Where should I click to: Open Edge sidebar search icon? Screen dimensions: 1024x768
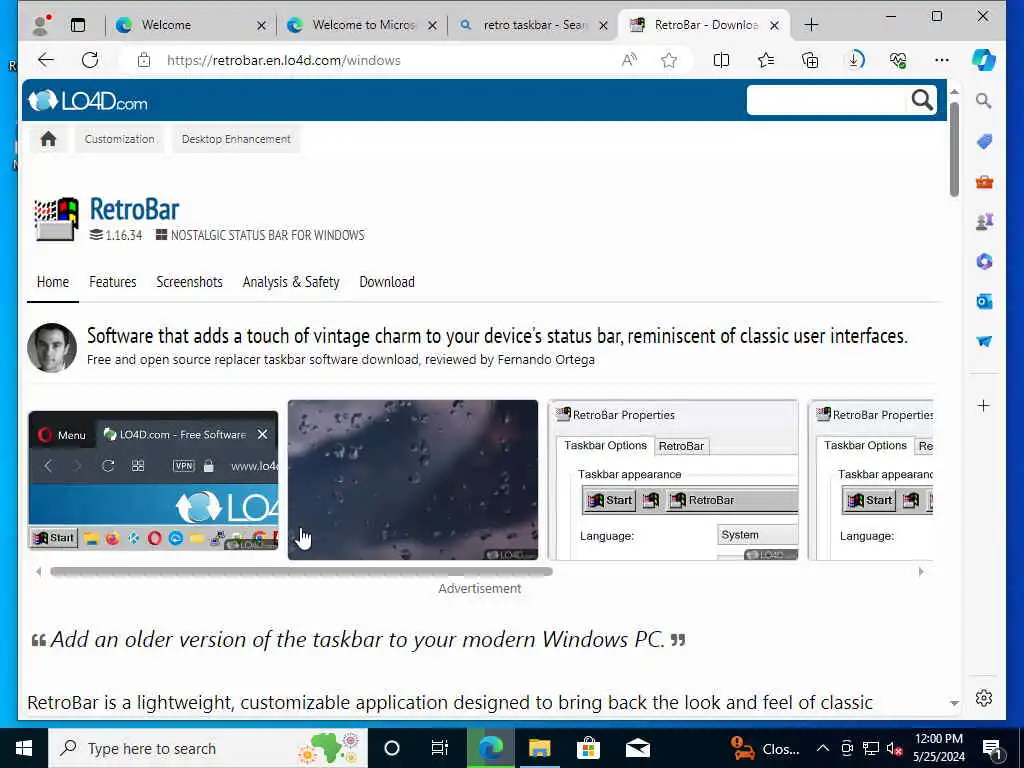984,101
